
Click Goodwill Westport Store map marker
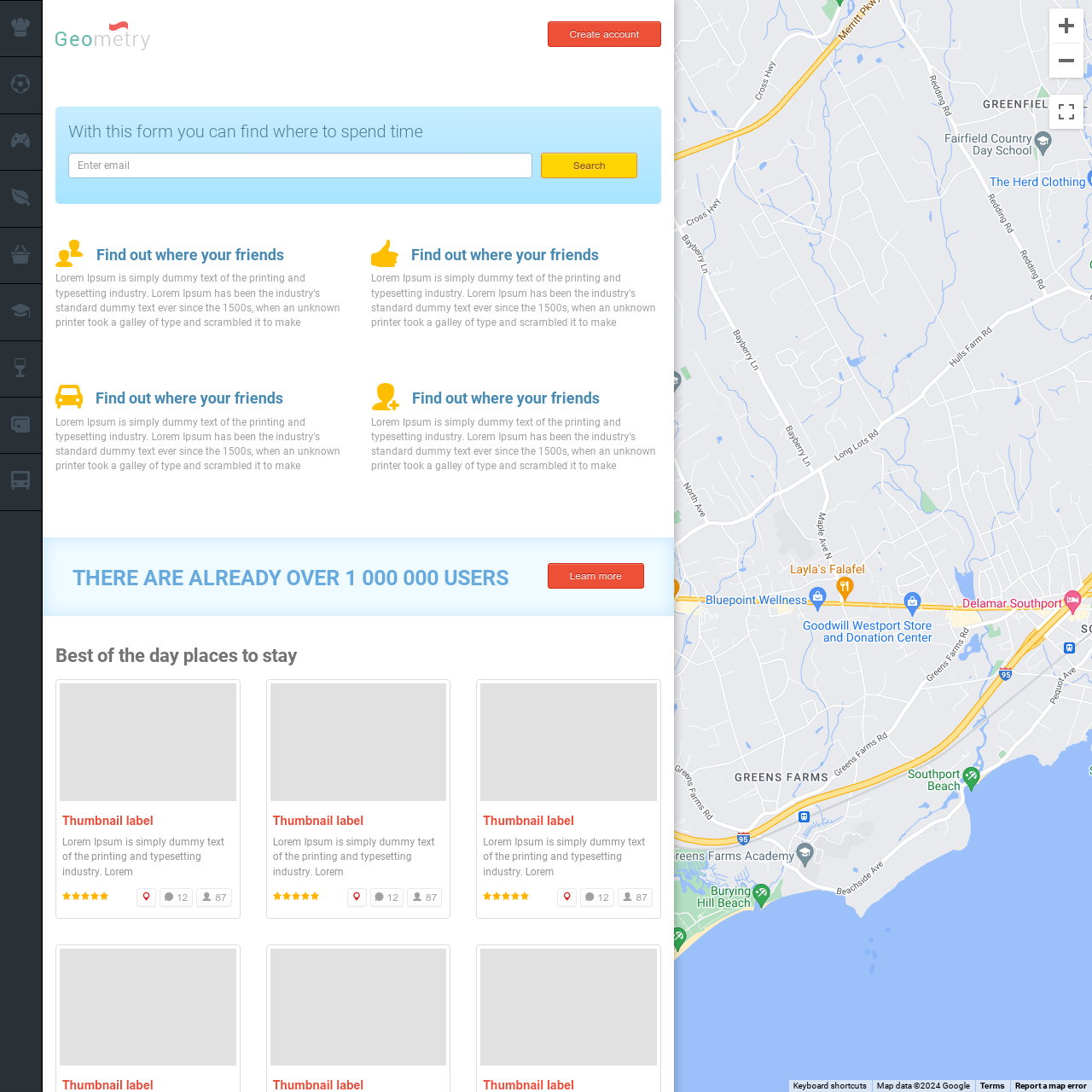(912, 602)
